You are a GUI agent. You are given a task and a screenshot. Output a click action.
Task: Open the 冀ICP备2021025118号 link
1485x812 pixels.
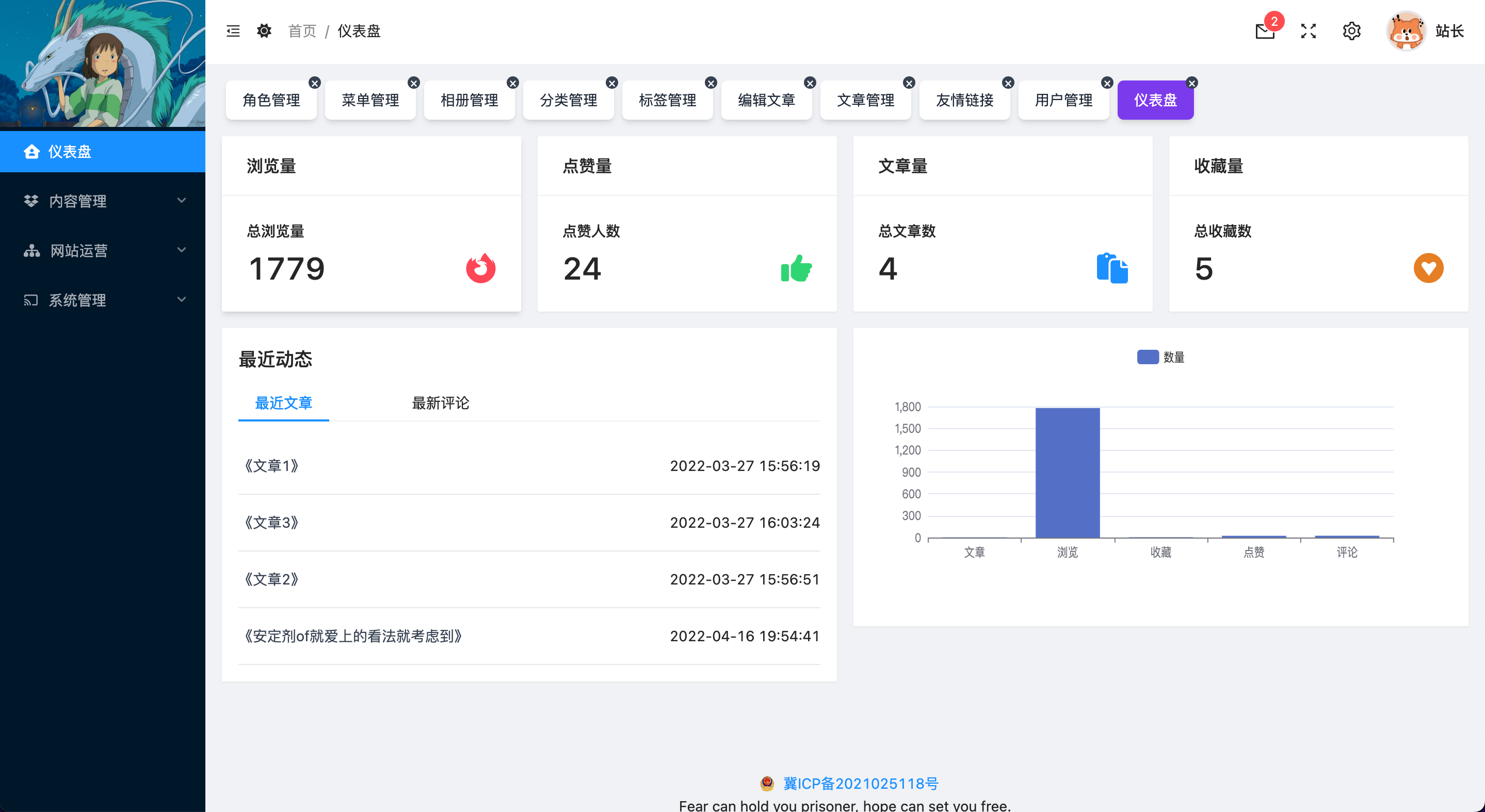(x=861, y=784)
